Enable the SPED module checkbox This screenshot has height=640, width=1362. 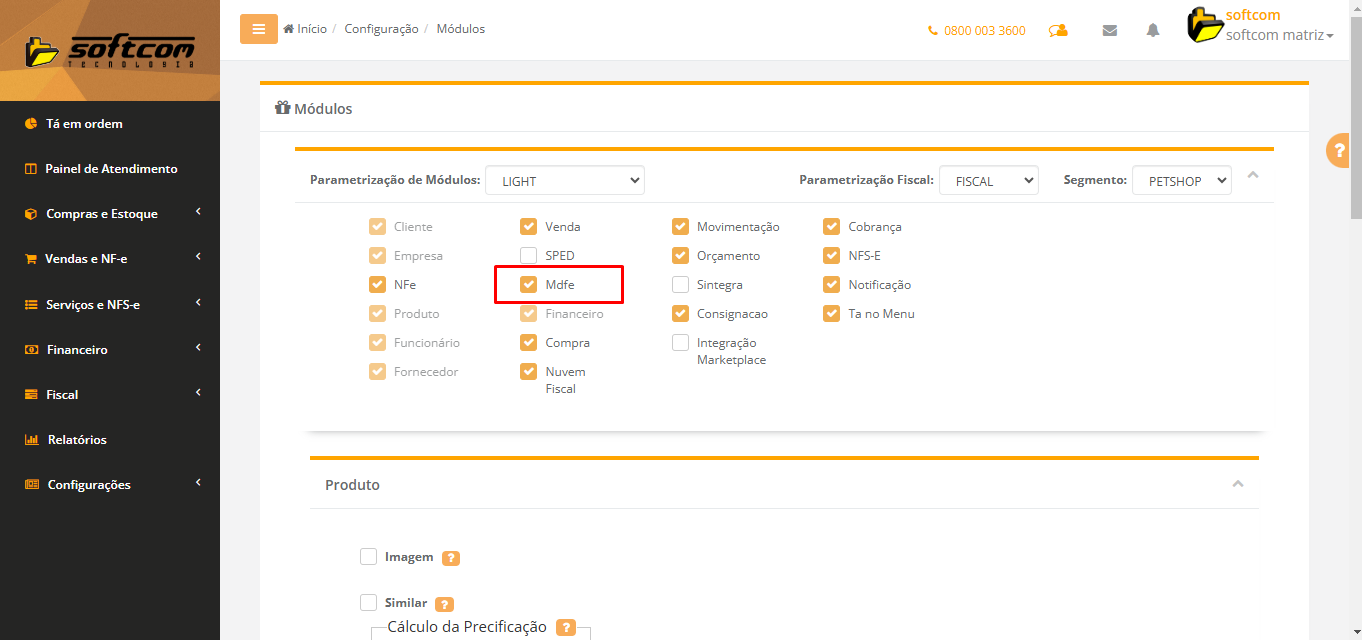coord(528,256)
